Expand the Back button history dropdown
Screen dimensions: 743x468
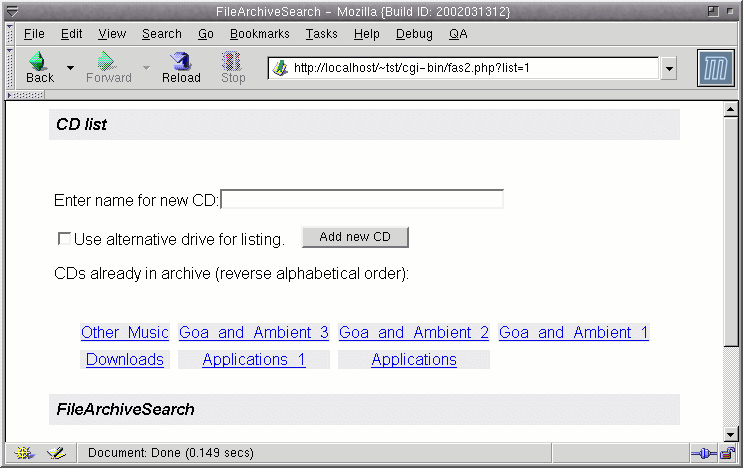coord(70,68)
